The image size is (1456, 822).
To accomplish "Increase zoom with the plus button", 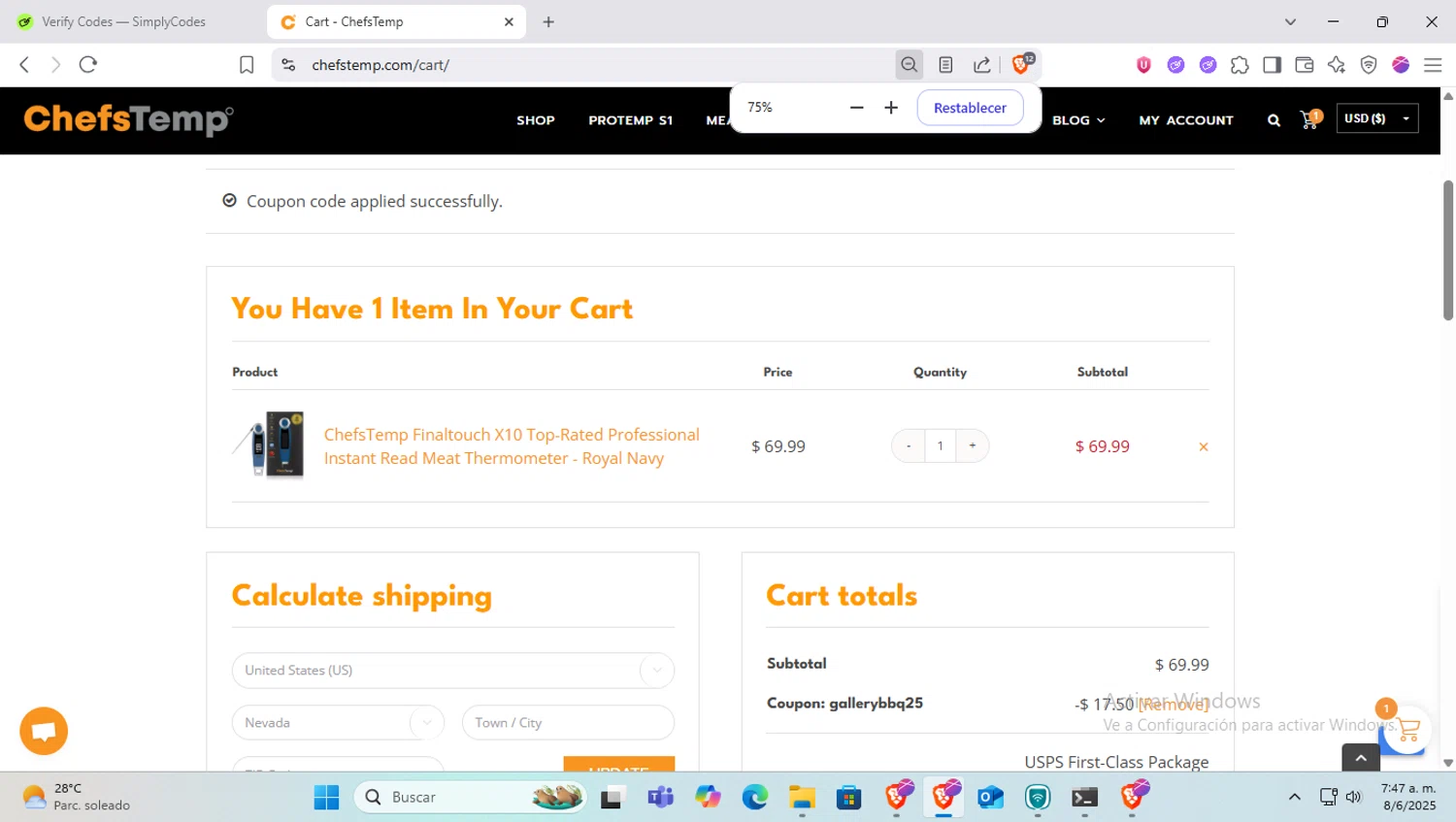I will point(891,108).
